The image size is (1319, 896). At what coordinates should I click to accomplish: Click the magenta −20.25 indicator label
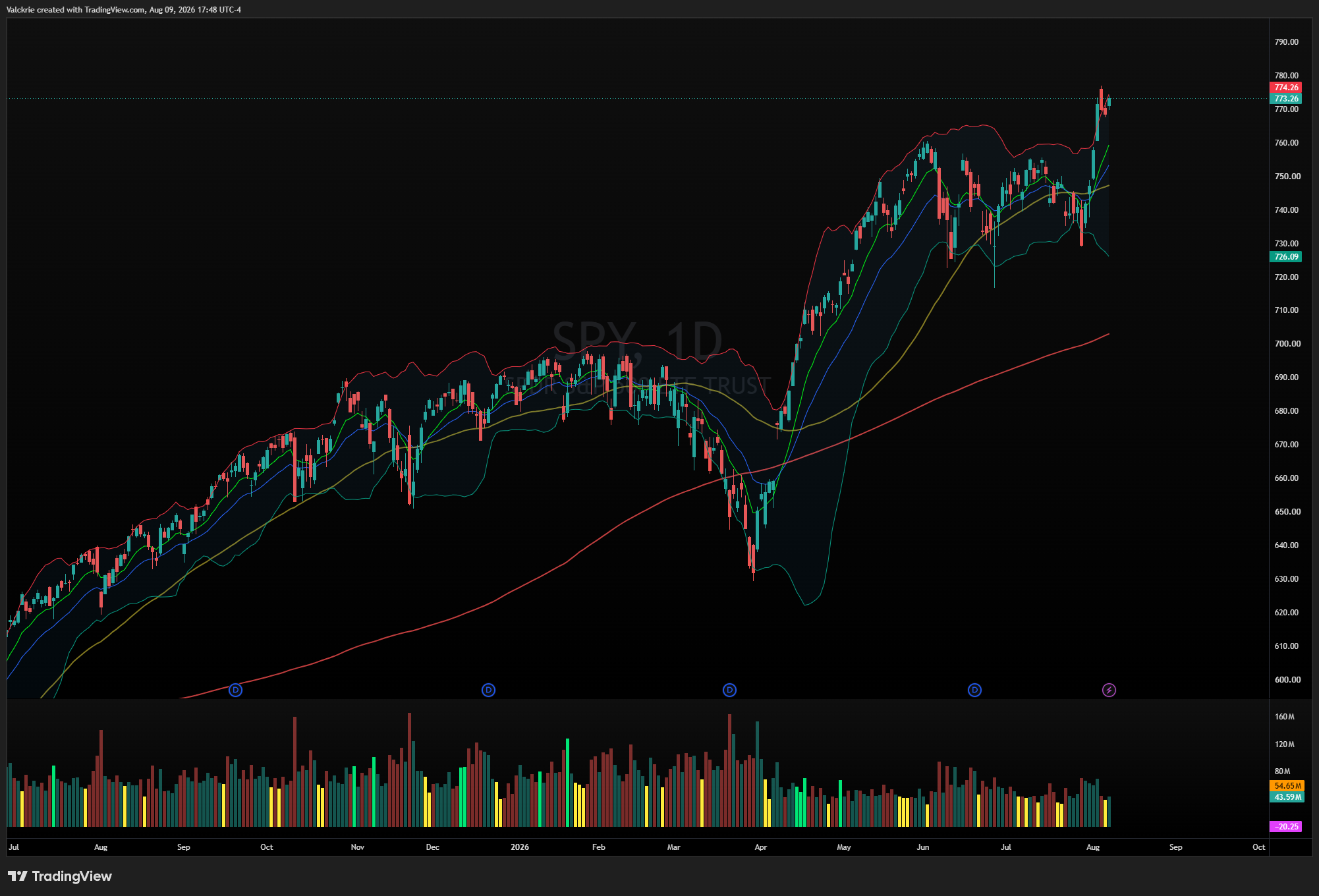[x=1285, y=827]
